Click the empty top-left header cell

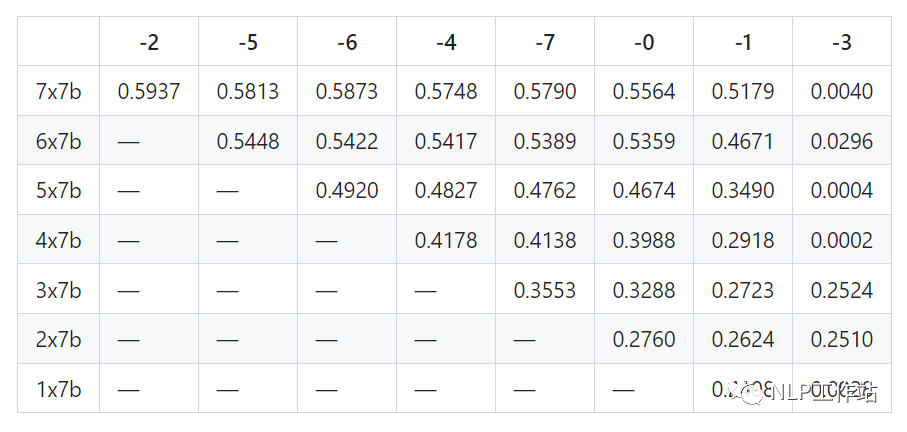tap(58, 42)
